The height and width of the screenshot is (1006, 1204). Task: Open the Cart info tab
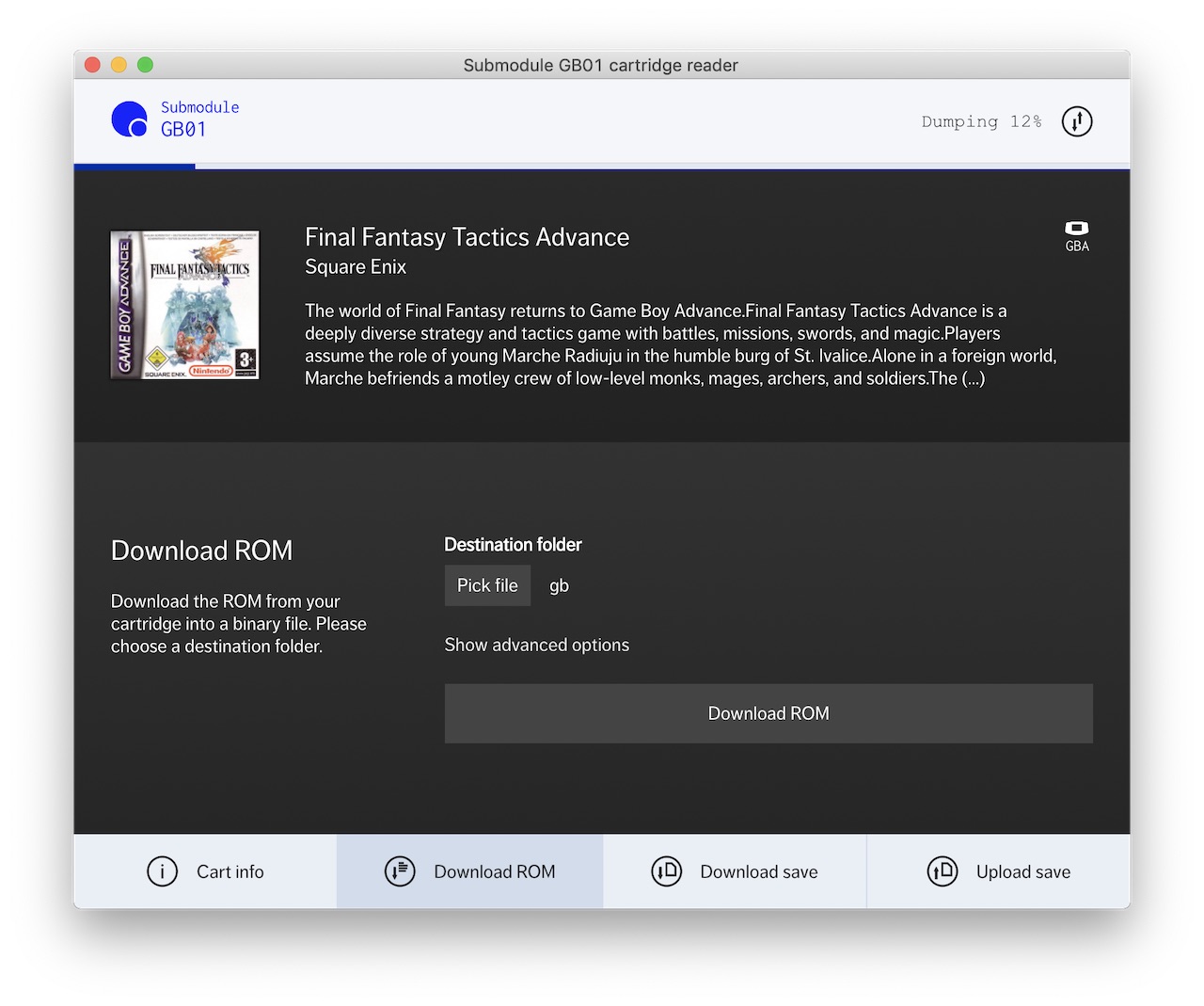205,871
